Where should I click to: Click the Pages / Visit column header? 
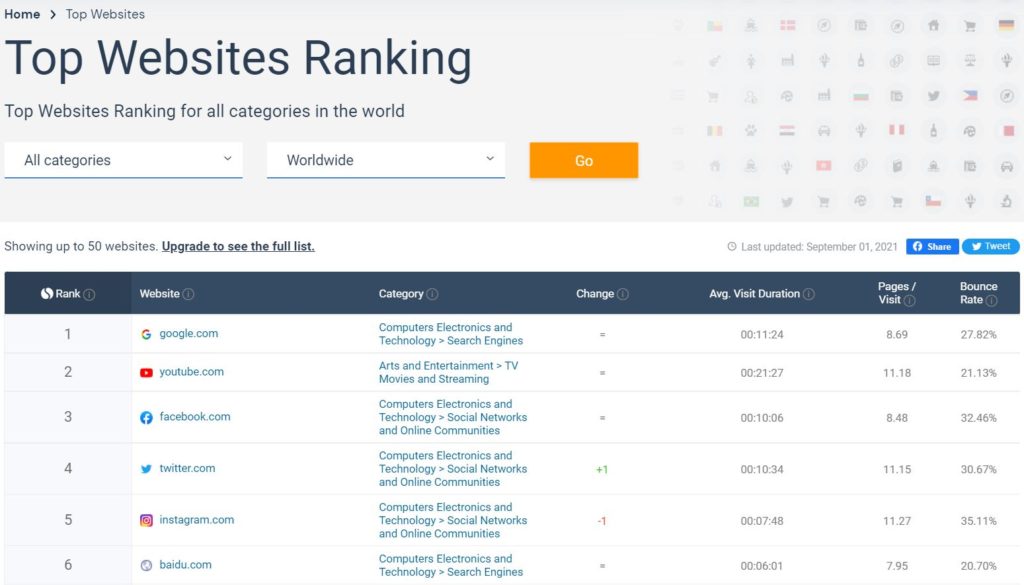(x=896, y=293)
